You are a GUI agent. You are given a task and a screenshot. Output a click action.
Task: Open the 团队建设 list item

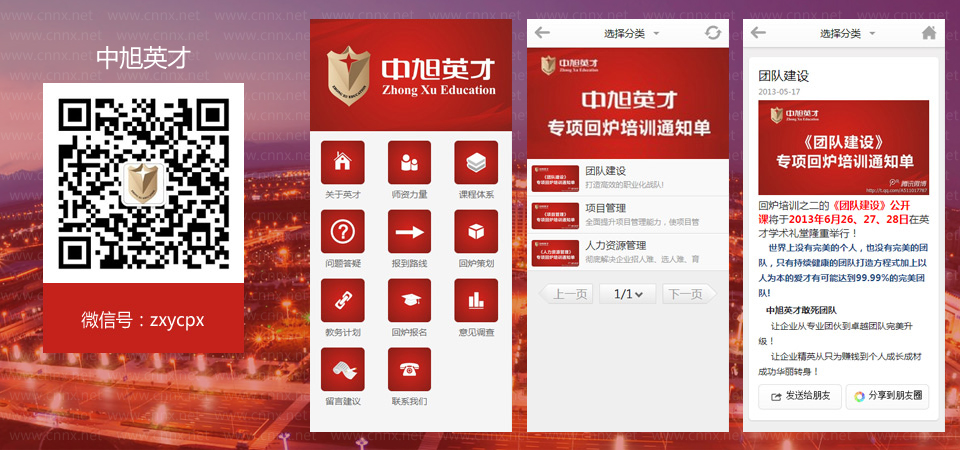628,178
